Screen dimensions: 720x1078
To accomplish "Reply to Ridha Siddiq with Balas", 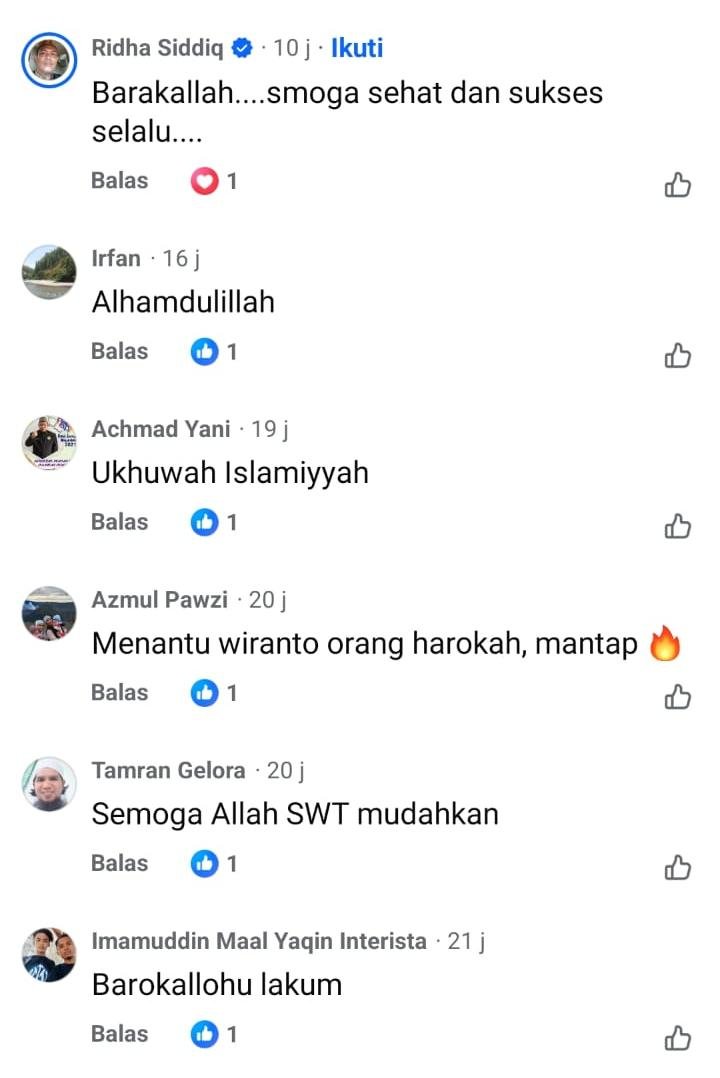I will click(120, 181).
